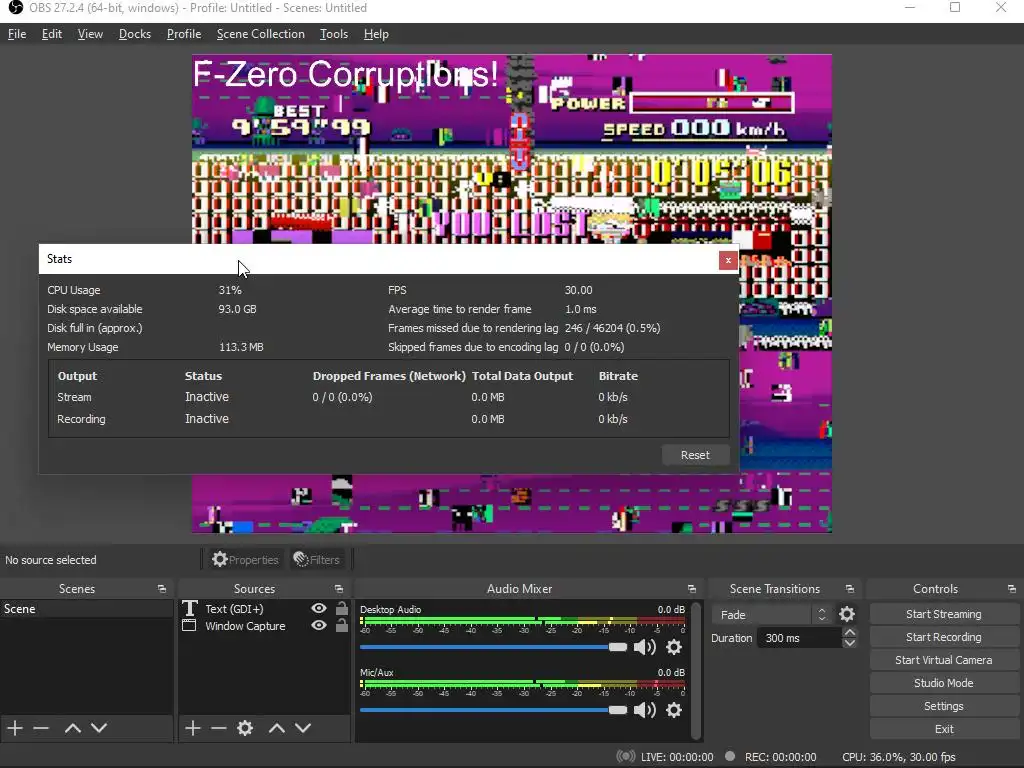Remove the selected source

pos(219,728)
